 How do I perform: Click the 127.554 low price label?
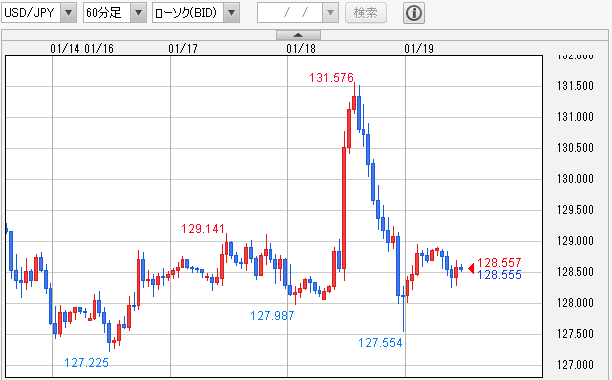tap(380, 343)
